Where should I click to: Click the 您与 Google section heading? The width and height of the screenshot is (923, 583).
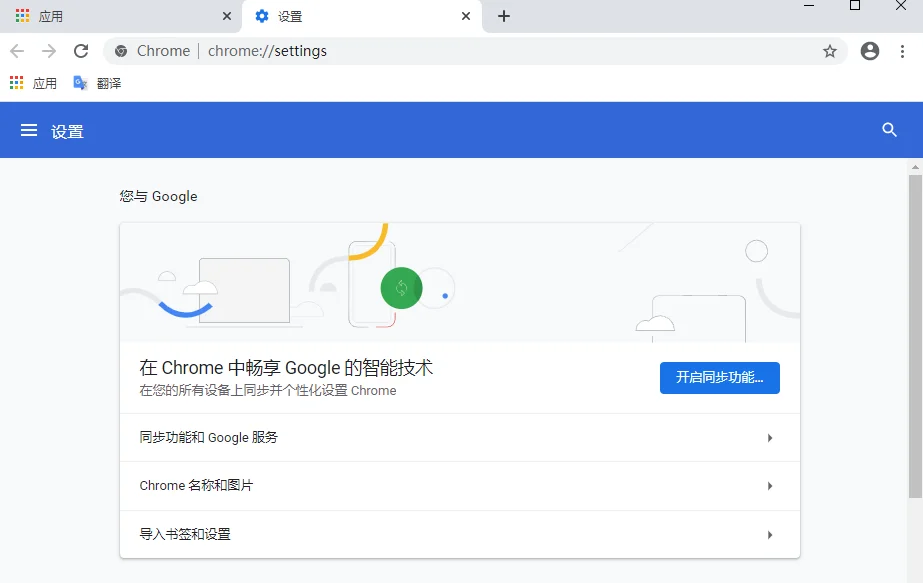pos(158,196)
